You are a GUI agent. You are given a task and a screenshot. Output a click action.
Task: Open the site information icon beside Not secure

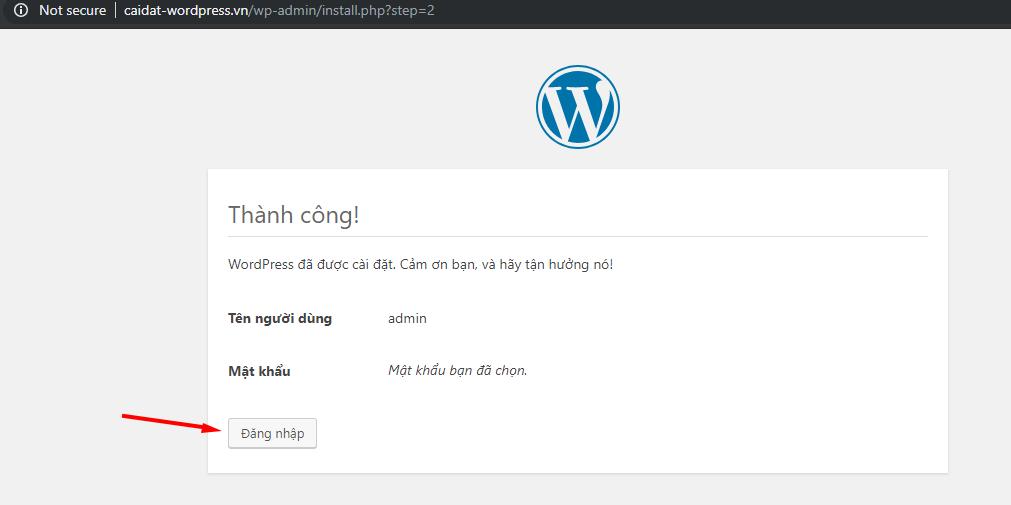coord(21,10)
